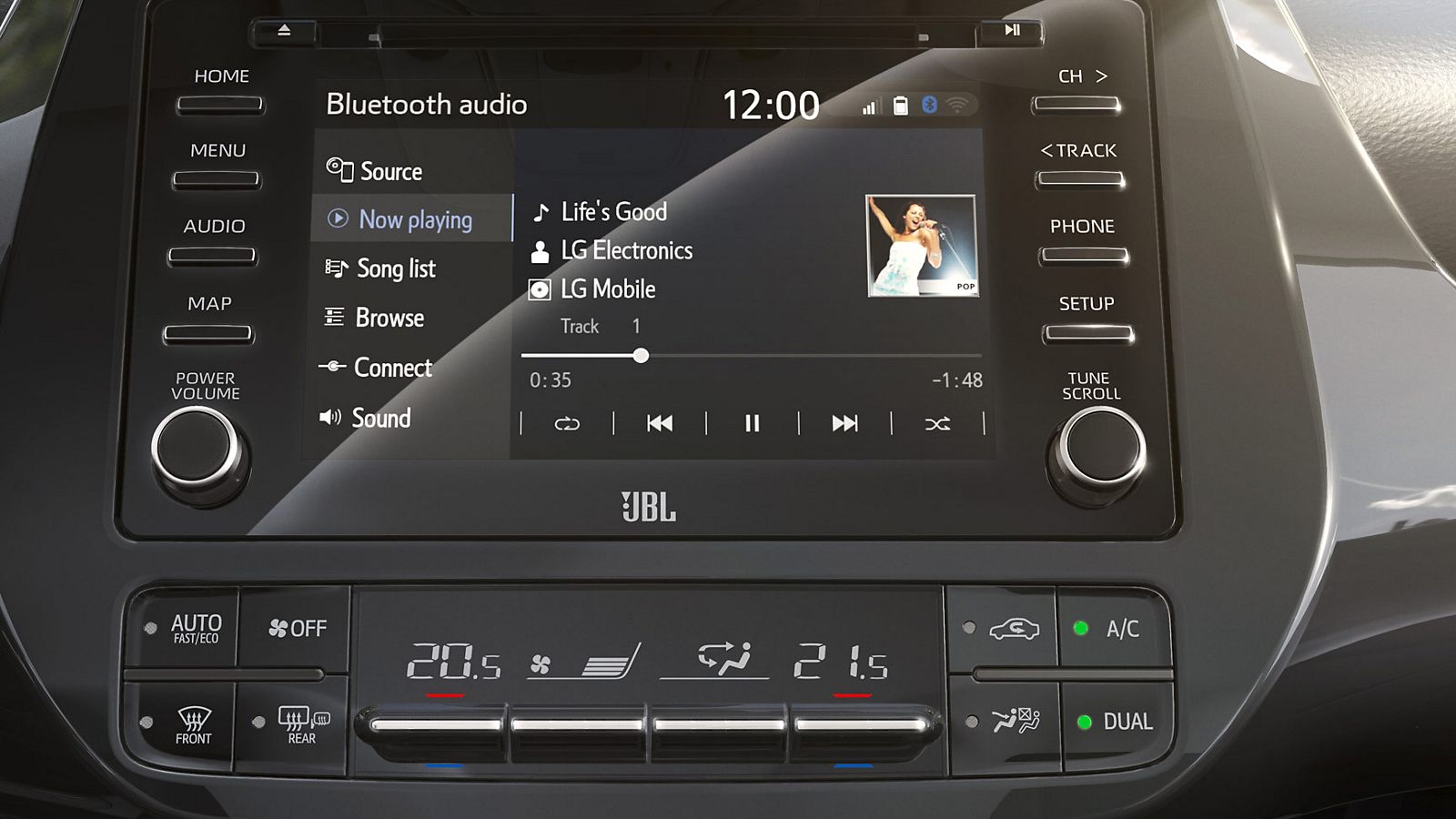Select Now playing in the sidebar

click(412, 218)
